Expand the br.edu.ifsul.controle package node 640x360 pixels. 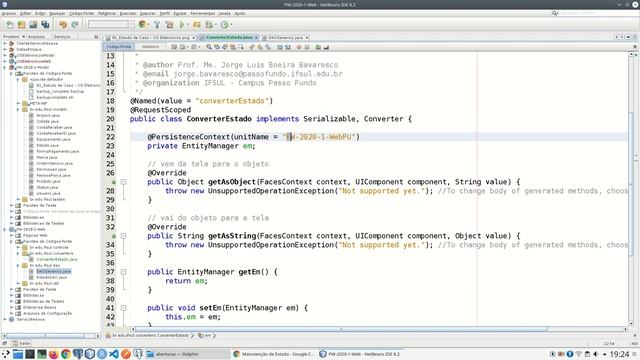point(18,247)
